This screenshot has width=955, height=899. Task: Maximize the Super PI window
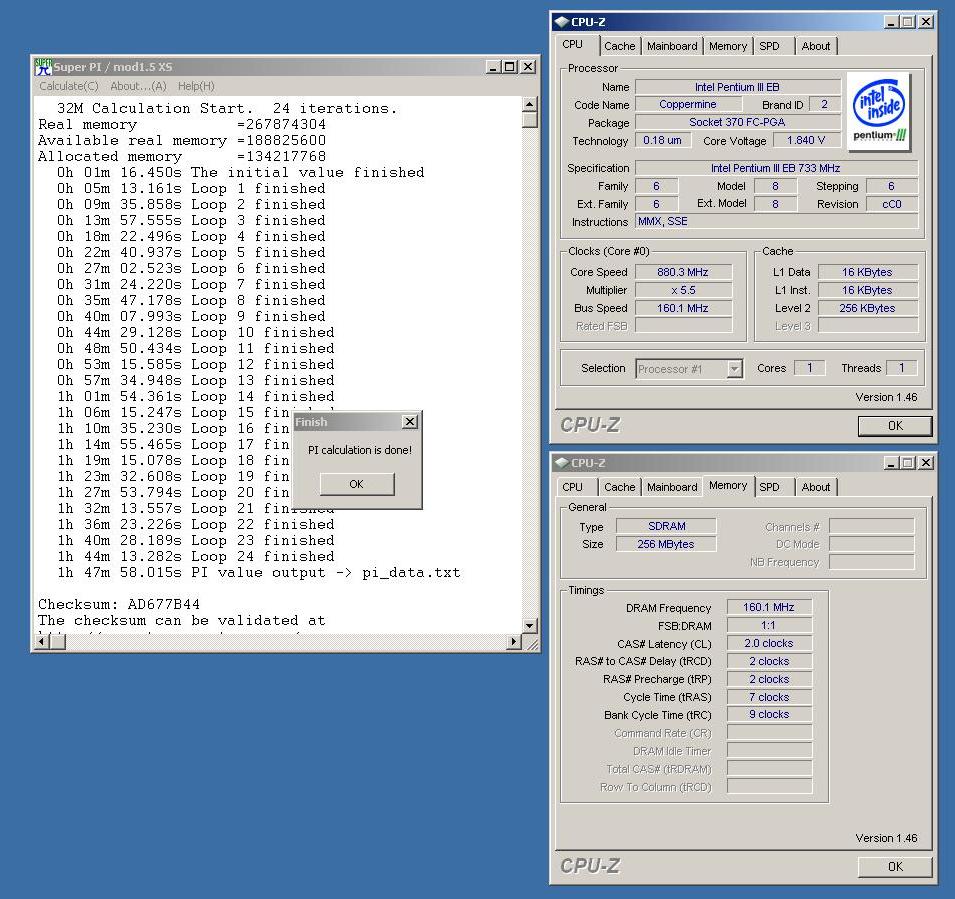click(509, 67)
